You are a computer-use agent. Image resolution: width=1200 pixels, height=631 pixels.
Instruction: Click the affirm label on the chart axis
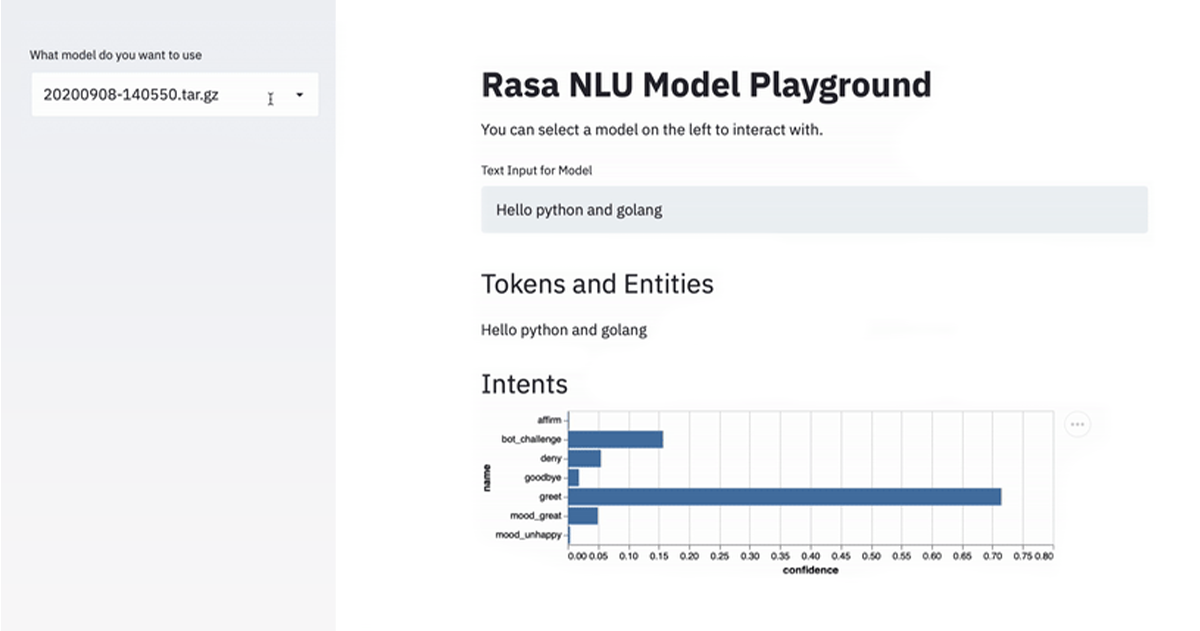(x=547, y=420)
